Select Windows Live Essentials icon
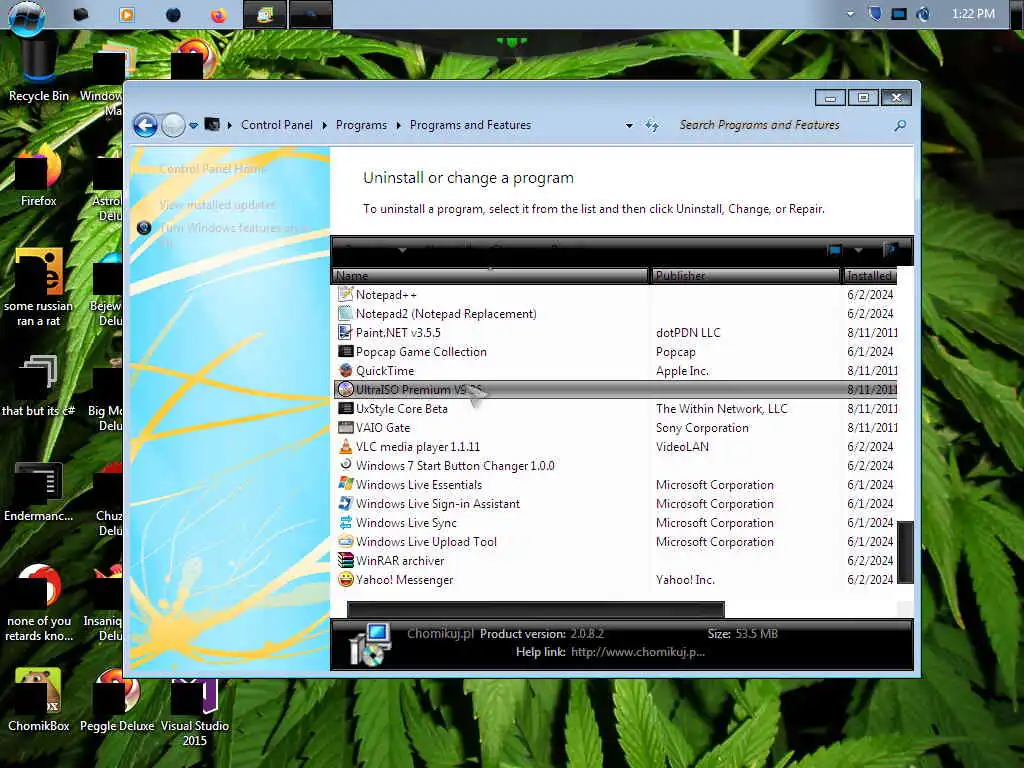Image resolution: width=1024 pixels, height=768 pixels. coord(345,484)
